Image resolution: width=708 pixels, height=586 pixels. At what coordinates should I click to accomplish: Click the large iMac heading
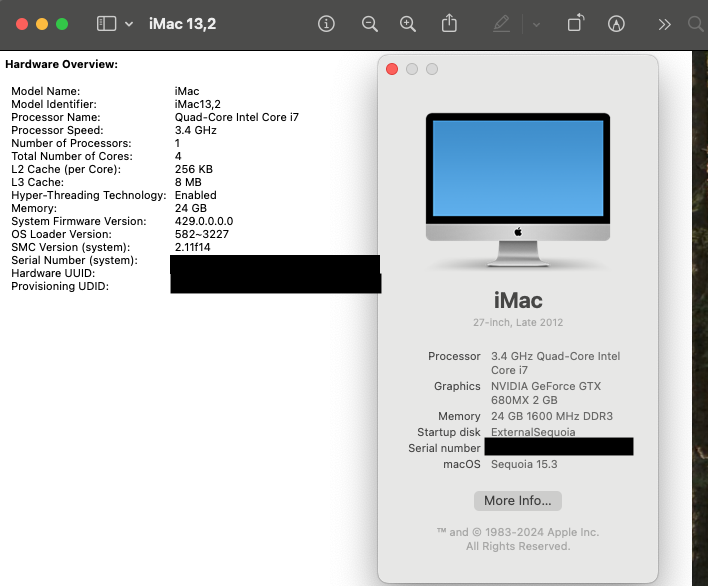tap(518, 300)
